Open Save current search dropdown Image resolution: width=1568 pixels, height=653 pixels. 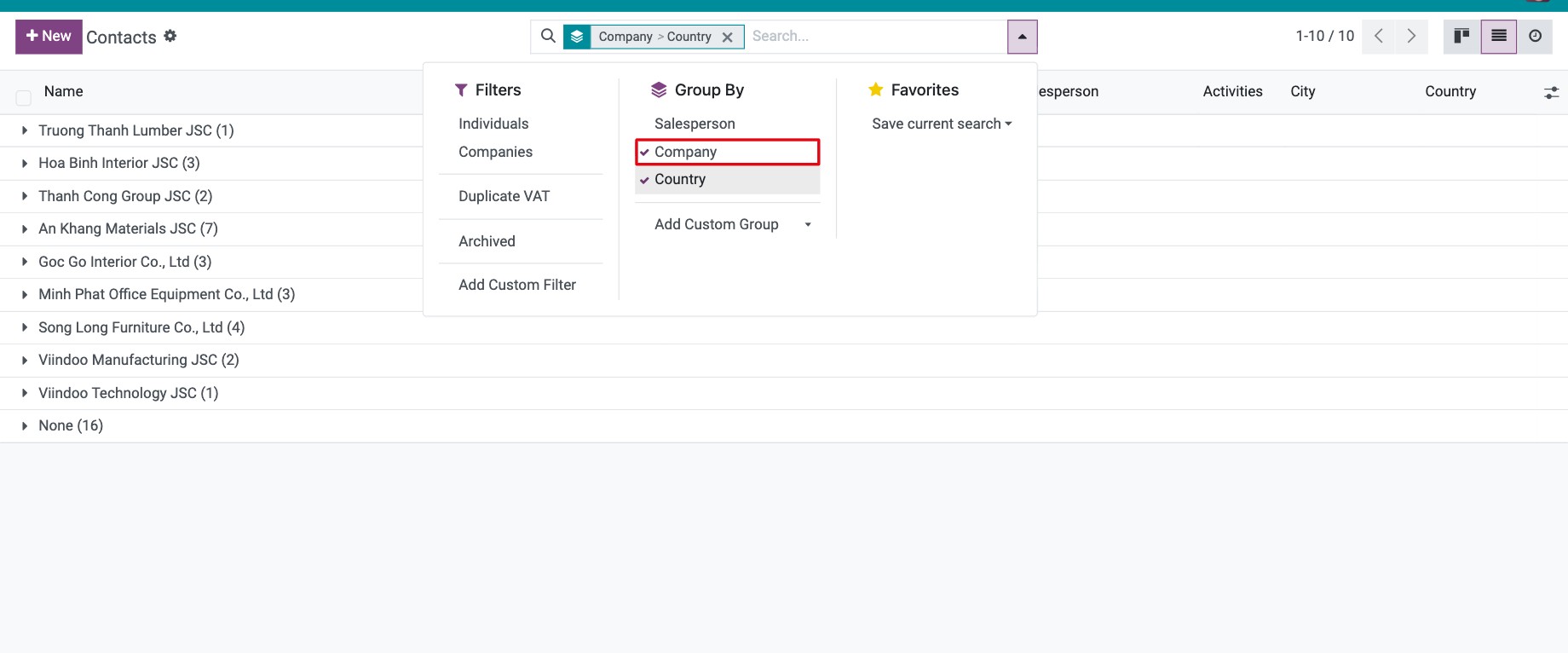point(942,124)
